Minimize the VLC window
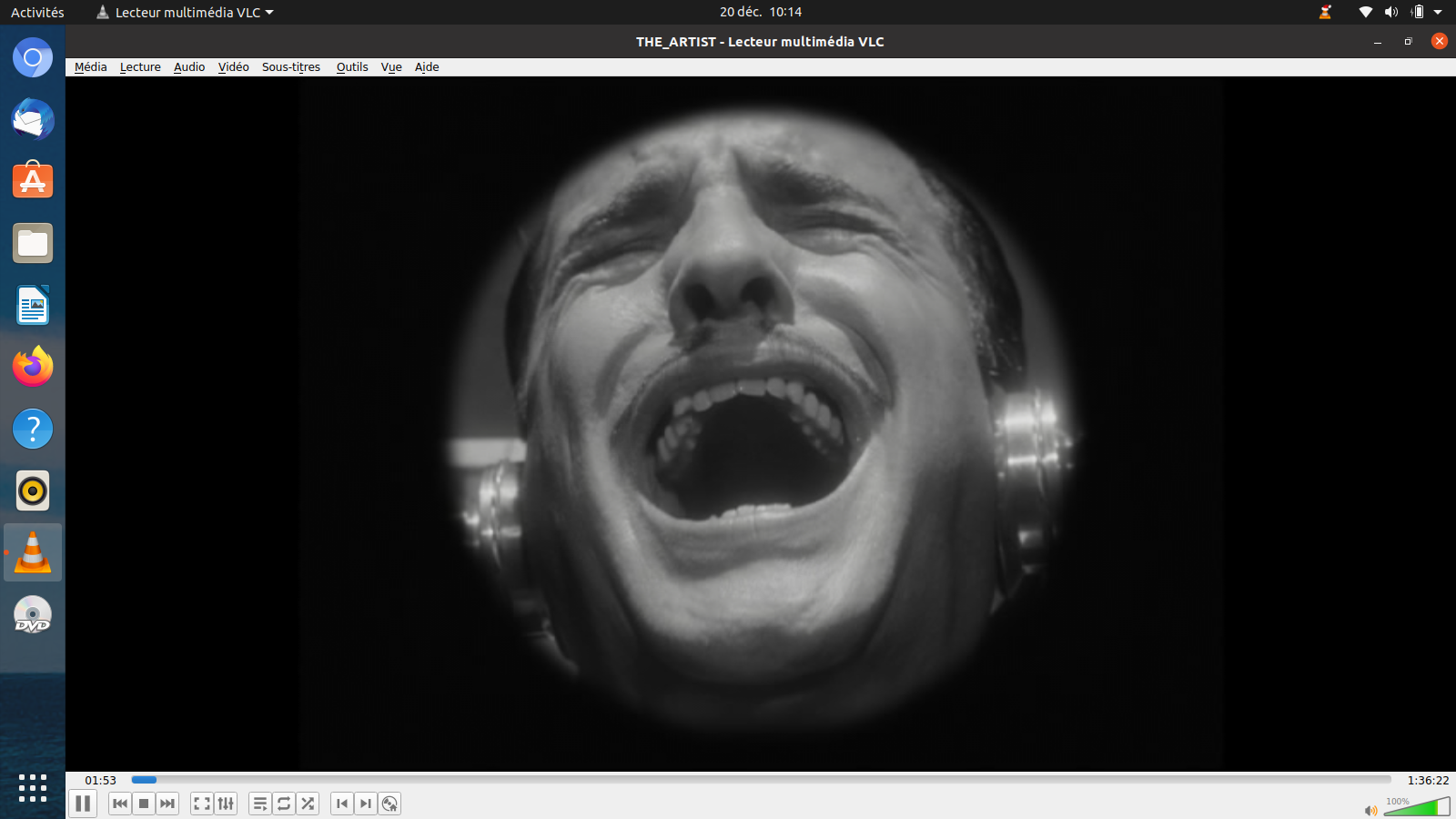 pyautogui.click(x=1378, y=42)
